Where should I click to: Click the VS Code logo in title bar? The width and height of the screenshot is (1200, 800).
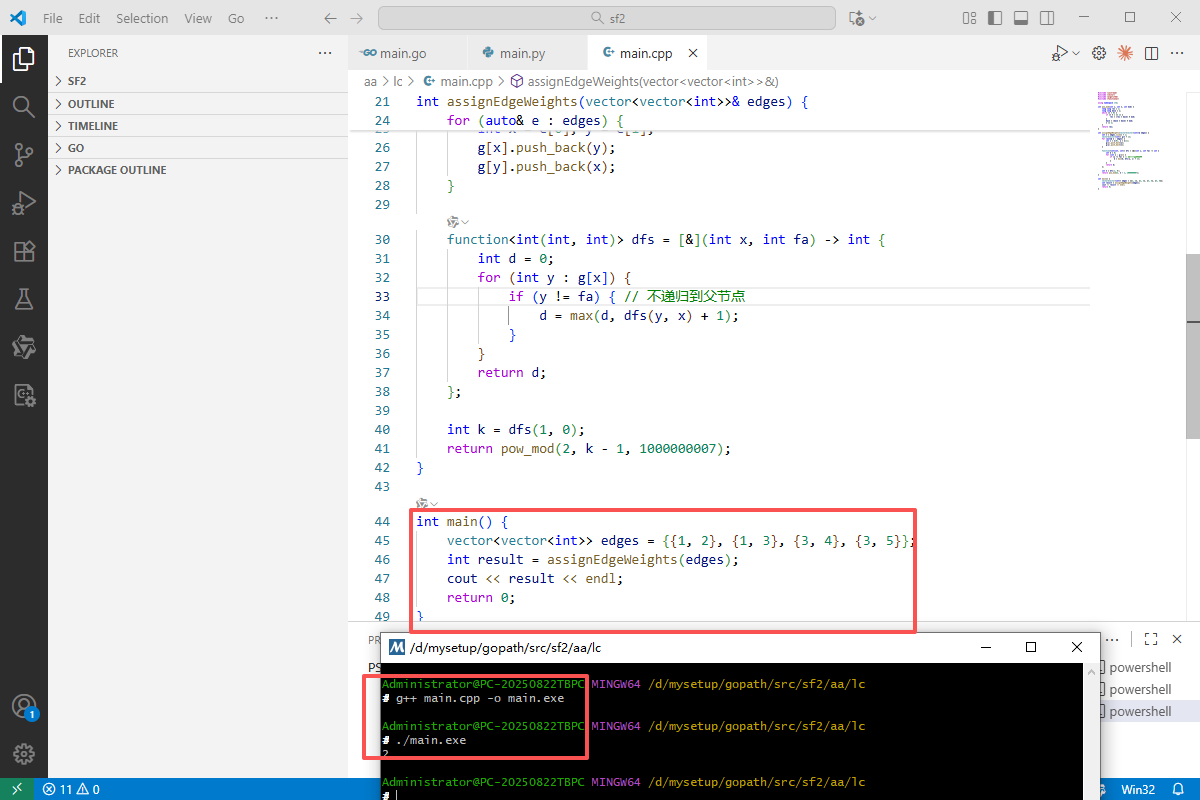coord(17,18)
